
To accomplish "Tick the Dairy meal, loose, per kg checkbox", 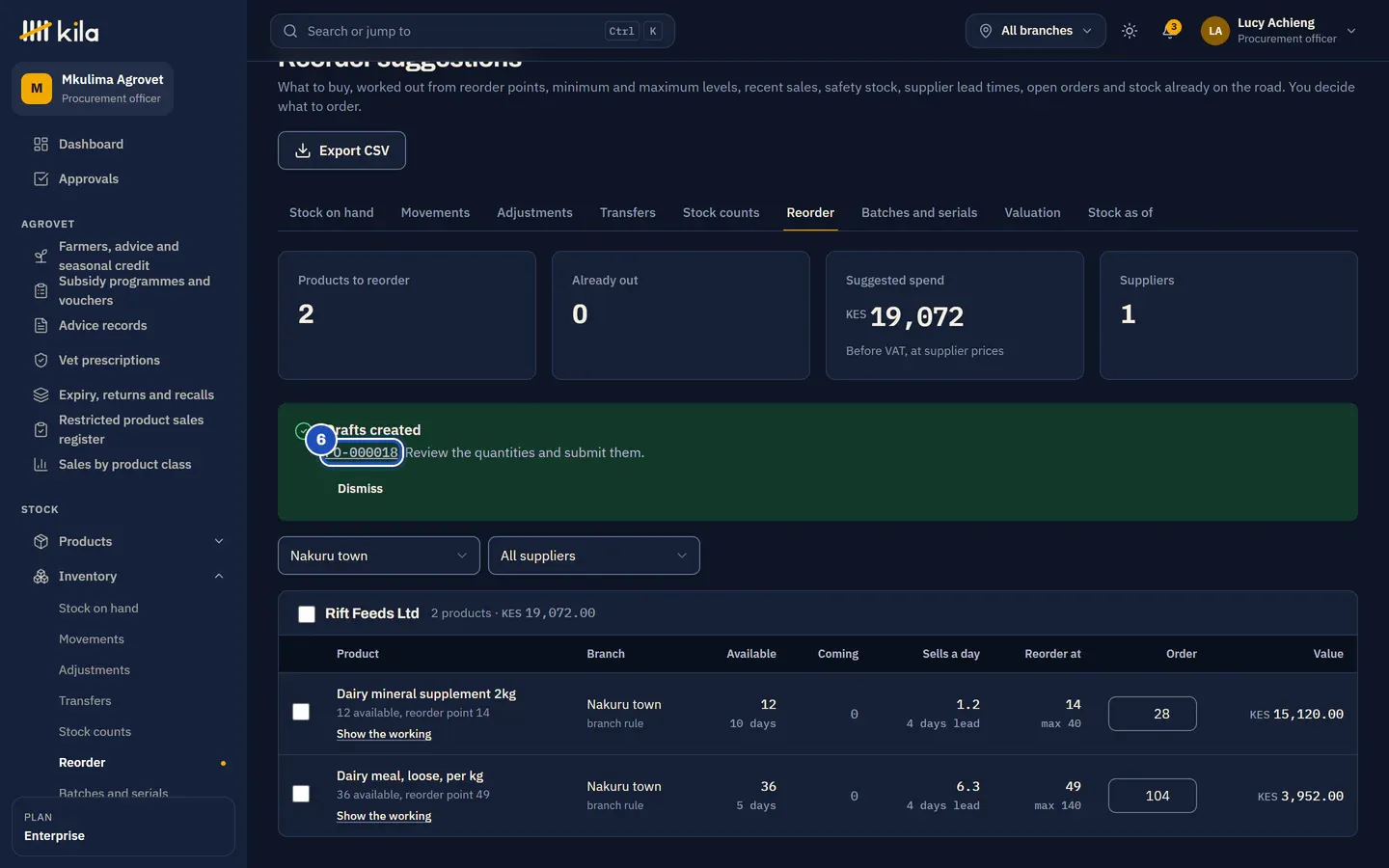I will pos(301,794).
